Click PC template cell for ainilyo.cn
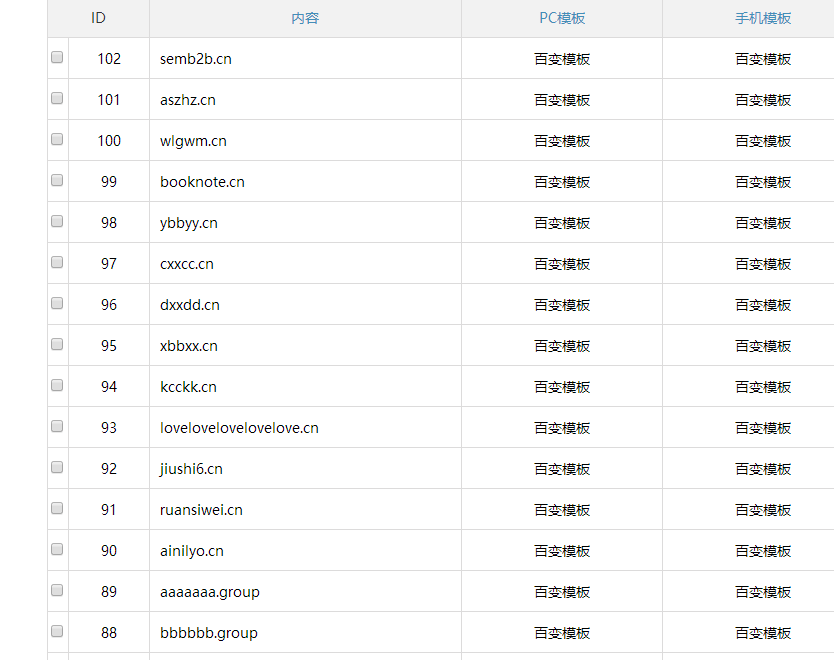This screenshot has height=660, width=834. [x=562, y=551]
